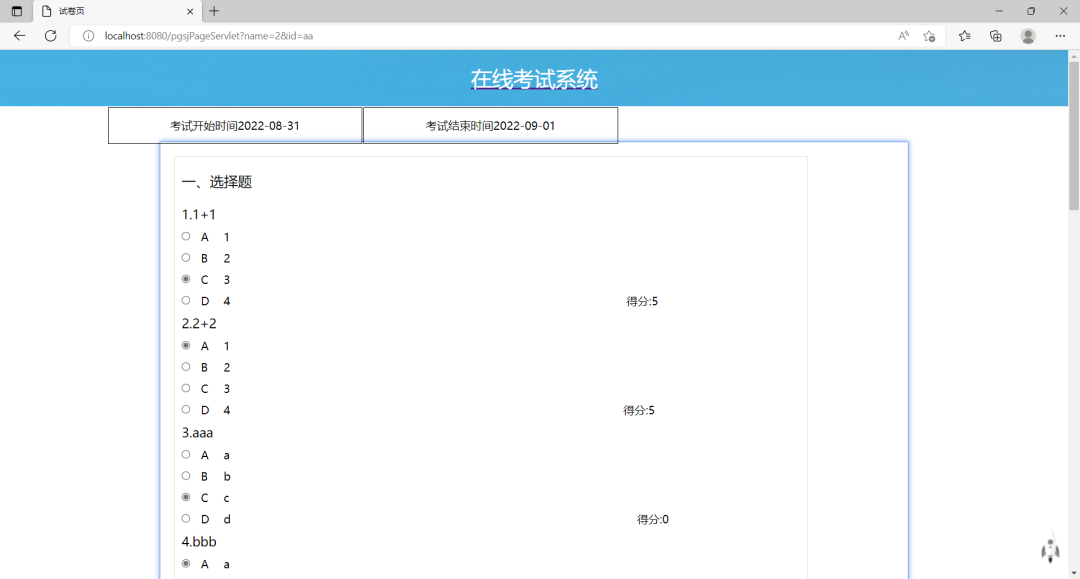Viewport: 1080px width, 579px height.
Task: Click the rocket back-to-top icon
Action: click(x=1050, y=550)
